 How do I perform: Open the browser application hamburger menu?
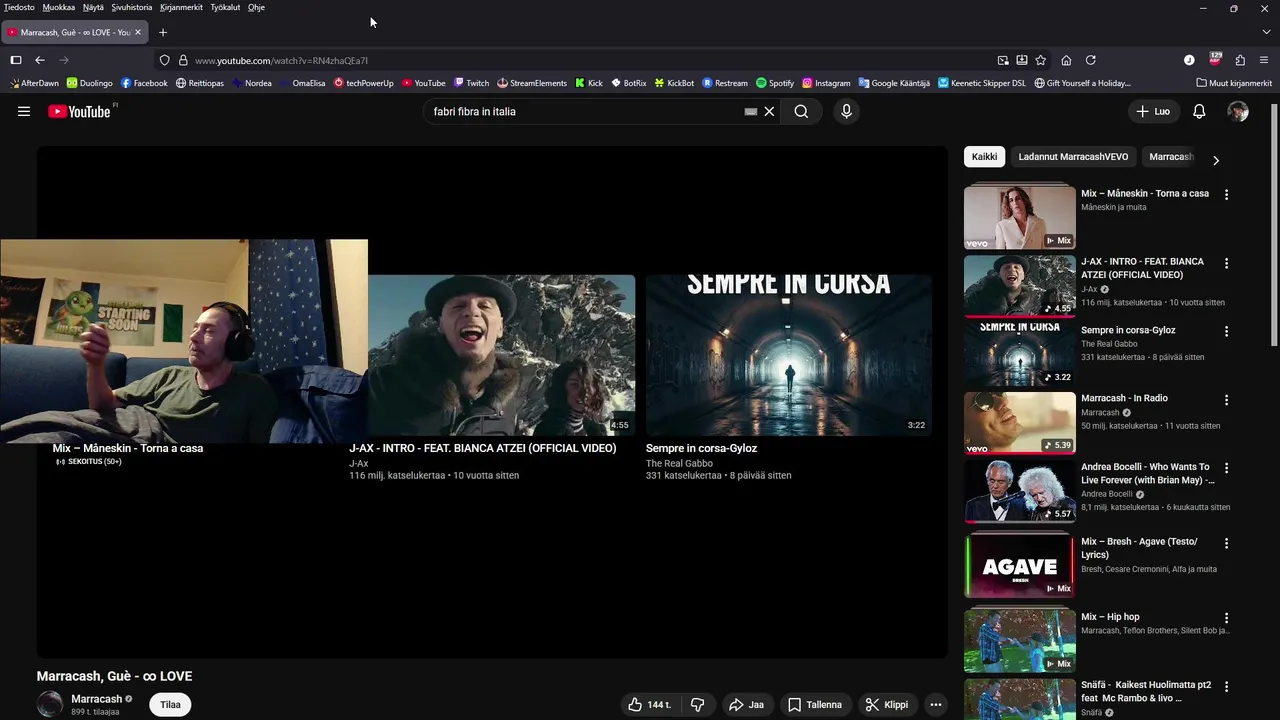(1264, 60)
